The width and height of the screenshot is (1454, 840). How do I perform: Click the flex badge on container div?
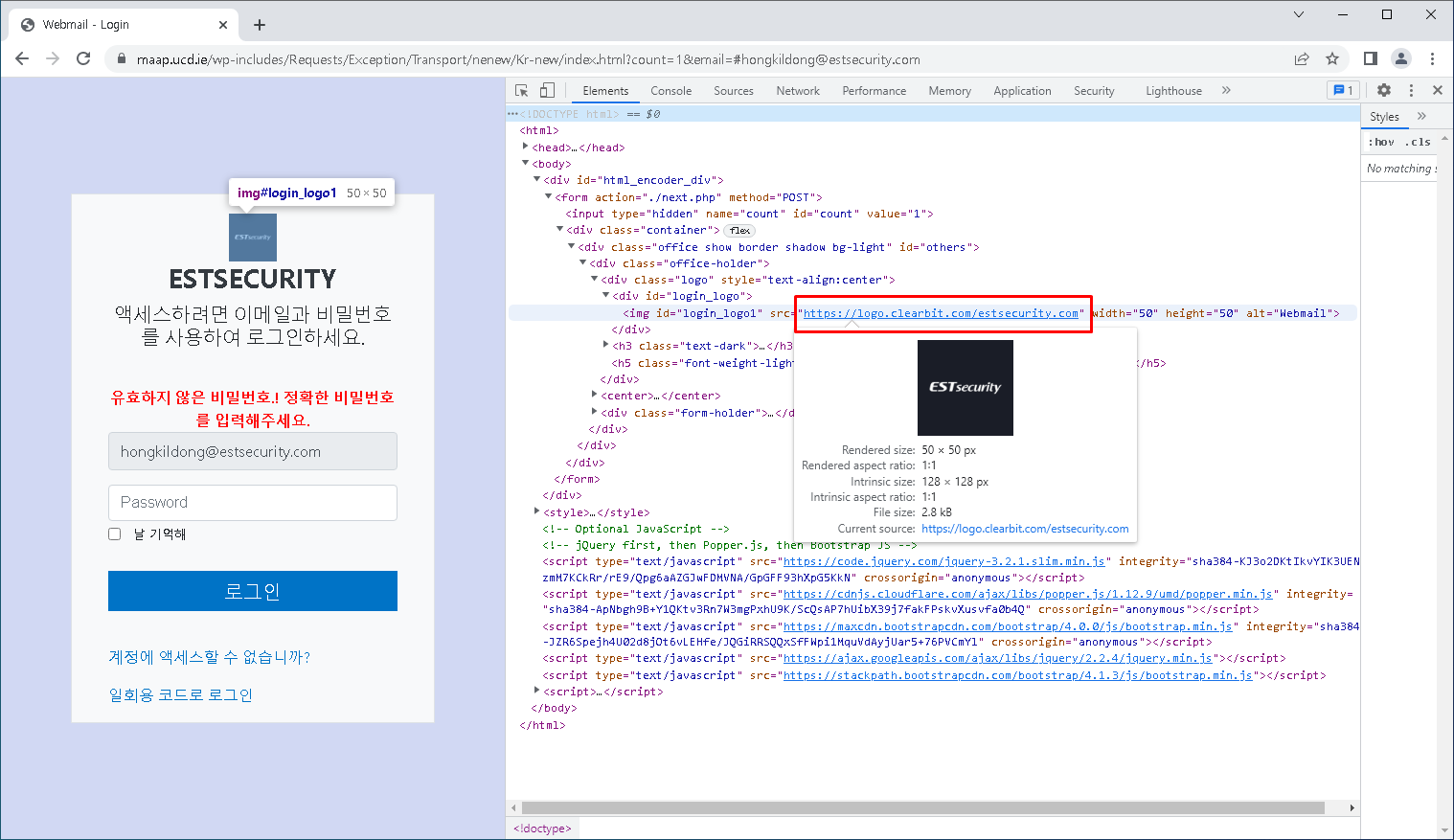pos(739,230)
